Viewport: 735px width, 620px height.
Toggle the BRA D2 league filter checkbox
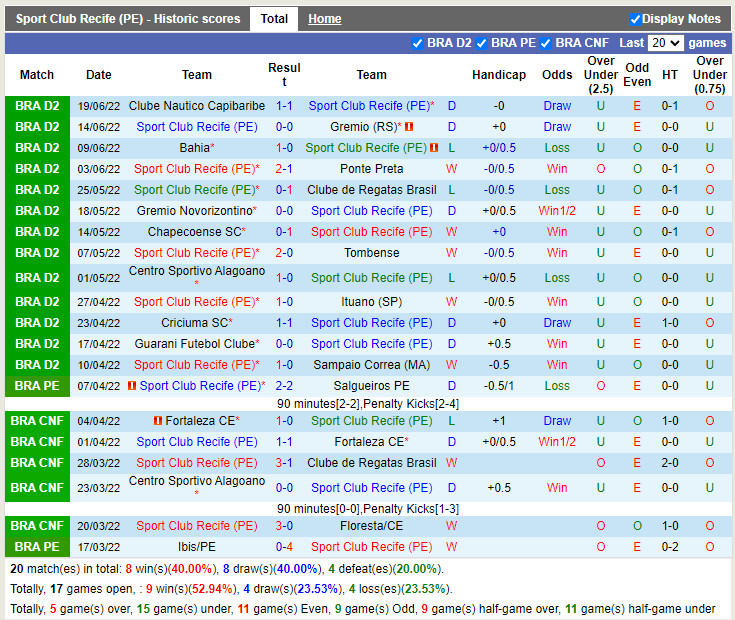[x=418, y=43]
